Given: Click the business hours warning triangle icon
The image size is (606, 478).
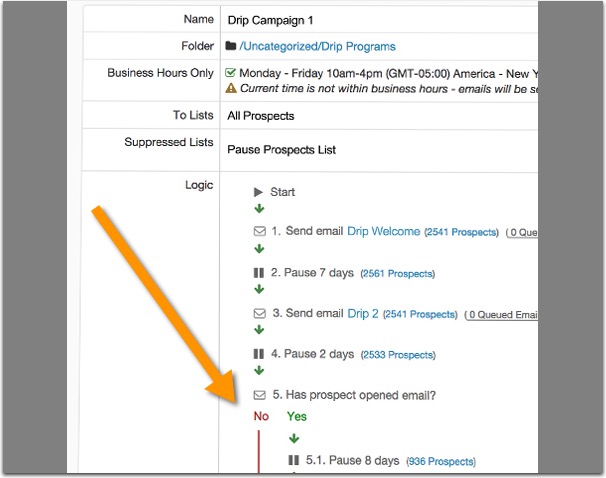Looking at the screenshot, I should click(x=231, y=88).
